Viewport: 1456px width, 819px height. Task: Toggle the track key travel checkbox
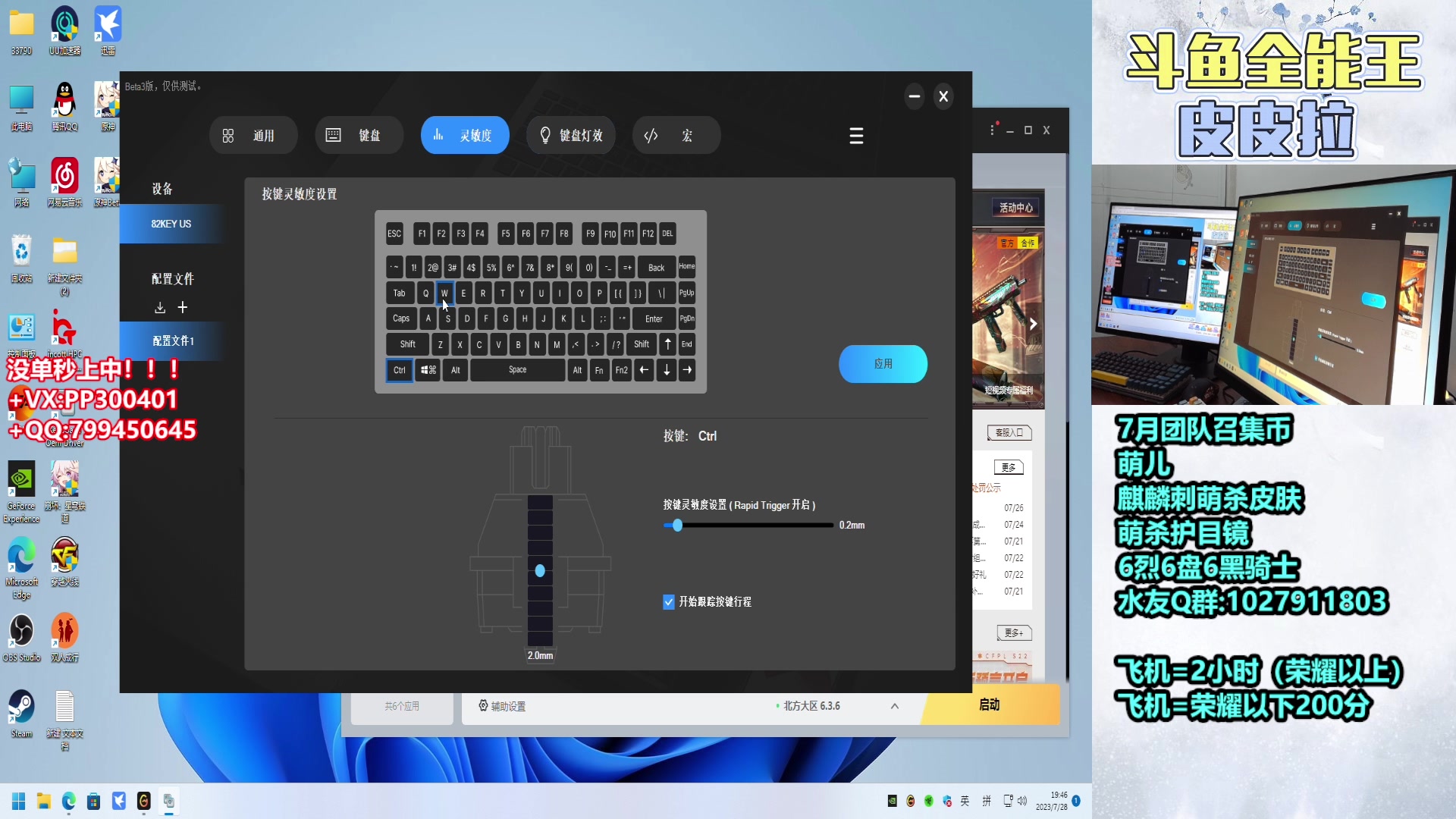point(668,602)
